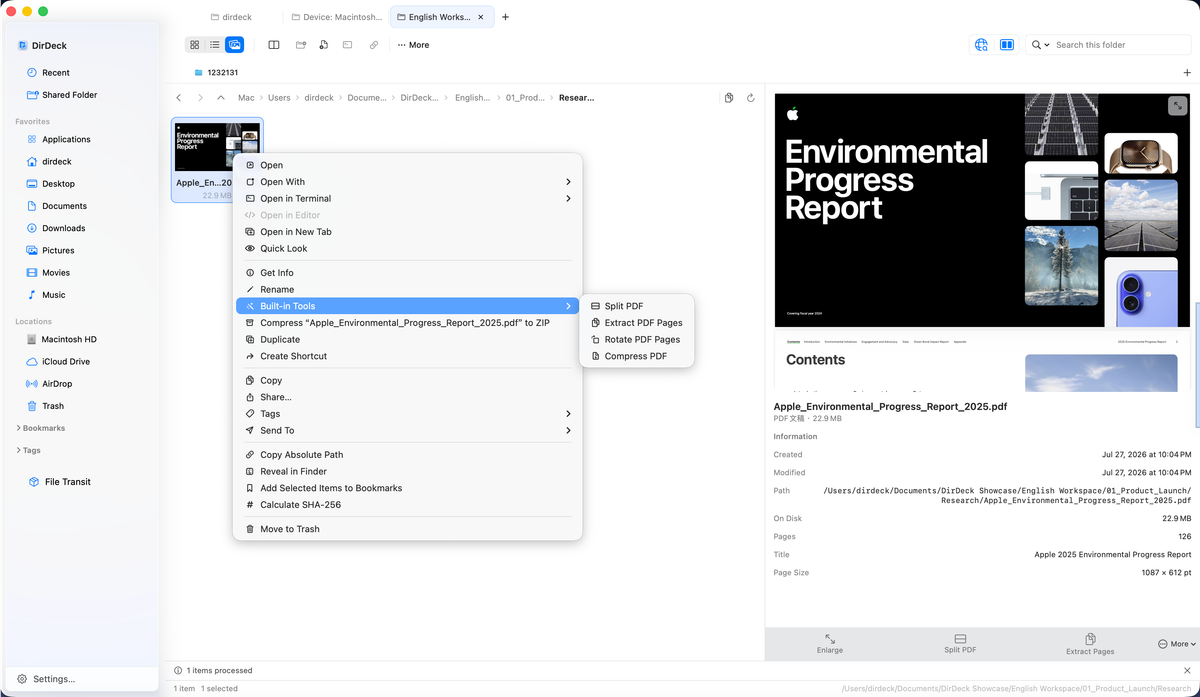
Task: Go back with the left arrow
Action: coord(178,98)
